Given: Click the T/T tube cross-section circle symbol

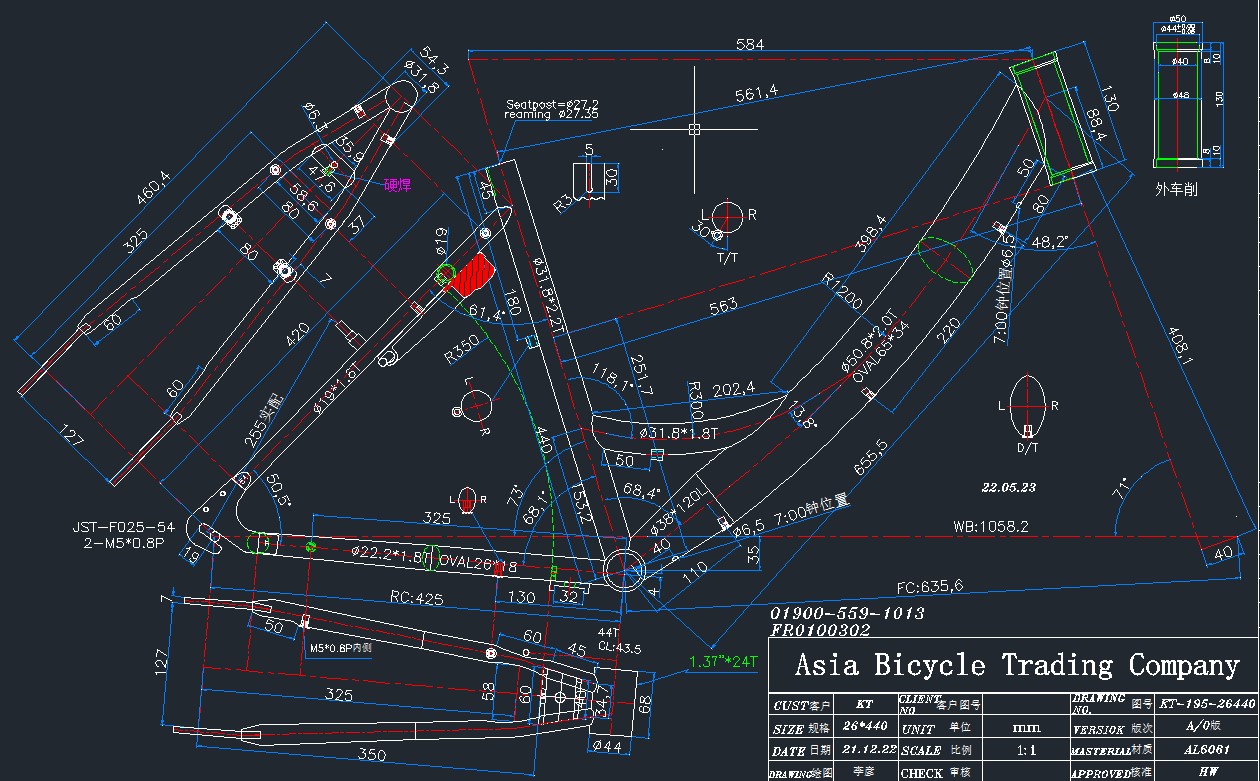Looking at the screenshot, I should (727, 215).
